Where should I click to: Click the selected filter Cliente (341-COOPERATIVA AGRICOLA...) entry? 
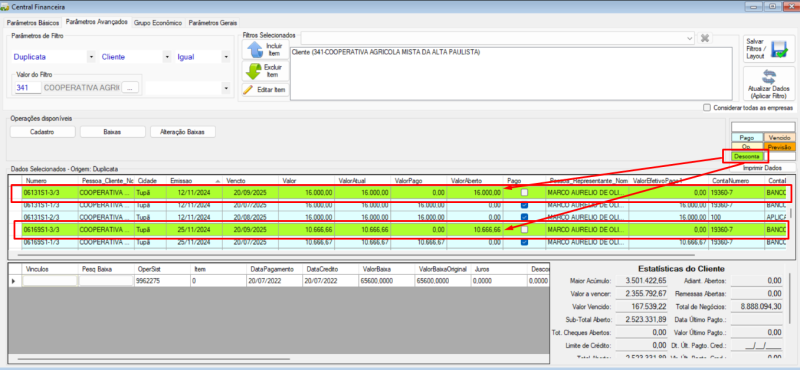(x=386, y=52)
